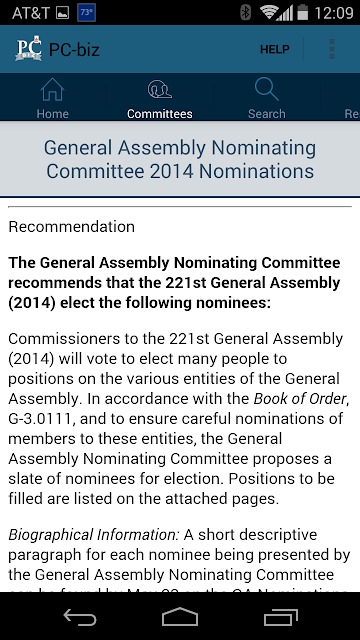Tap the picture notification icon
Screen dimensions: 360x640
[62, 13]
